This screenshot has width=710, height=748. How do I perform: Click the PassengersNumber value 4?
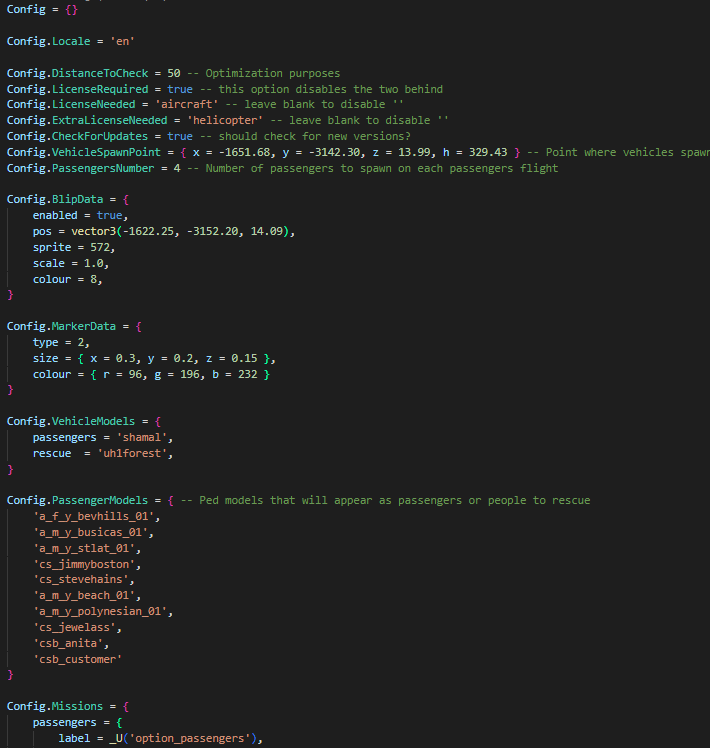177,168
